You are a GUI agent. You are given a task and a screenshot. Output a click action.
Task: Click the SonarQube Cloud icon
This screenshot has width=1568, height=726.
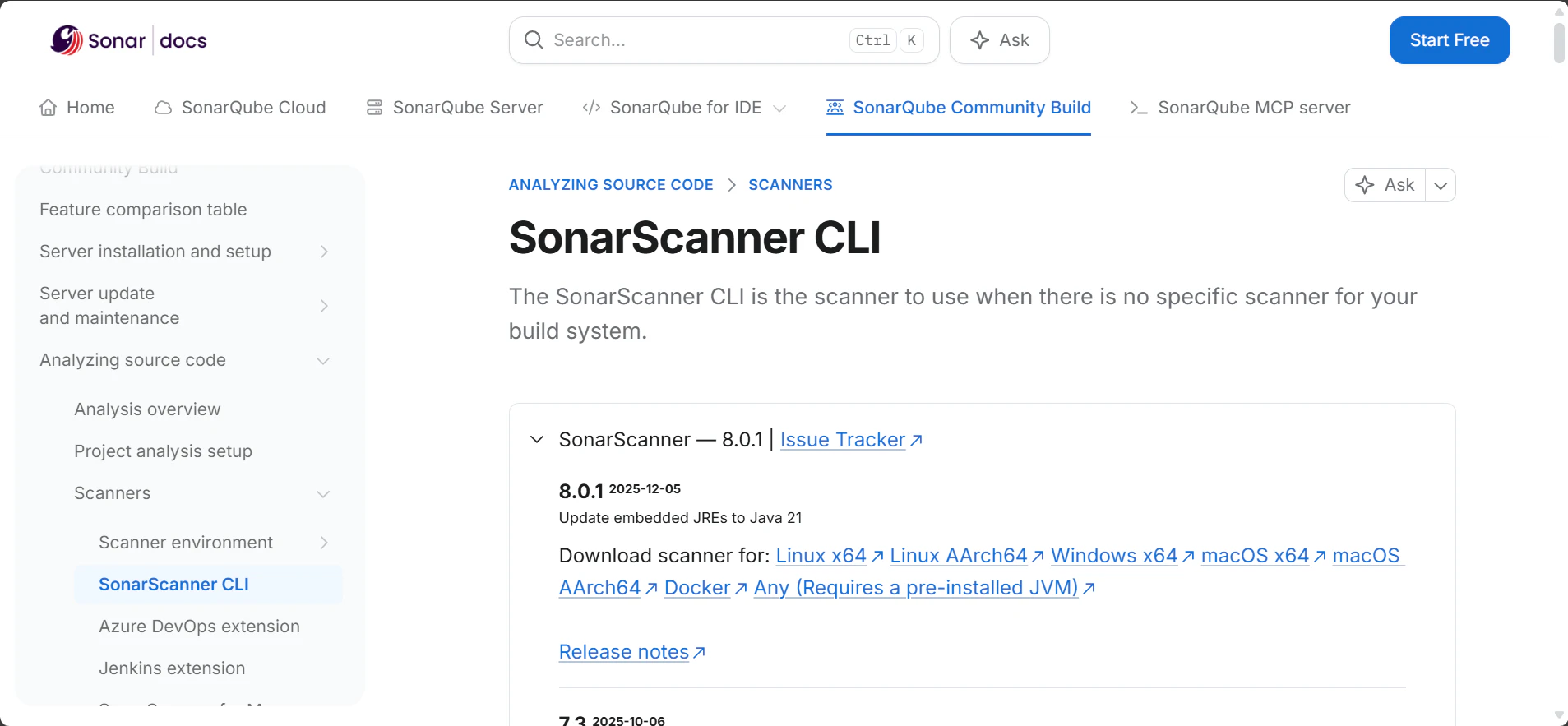pos(164,108)
